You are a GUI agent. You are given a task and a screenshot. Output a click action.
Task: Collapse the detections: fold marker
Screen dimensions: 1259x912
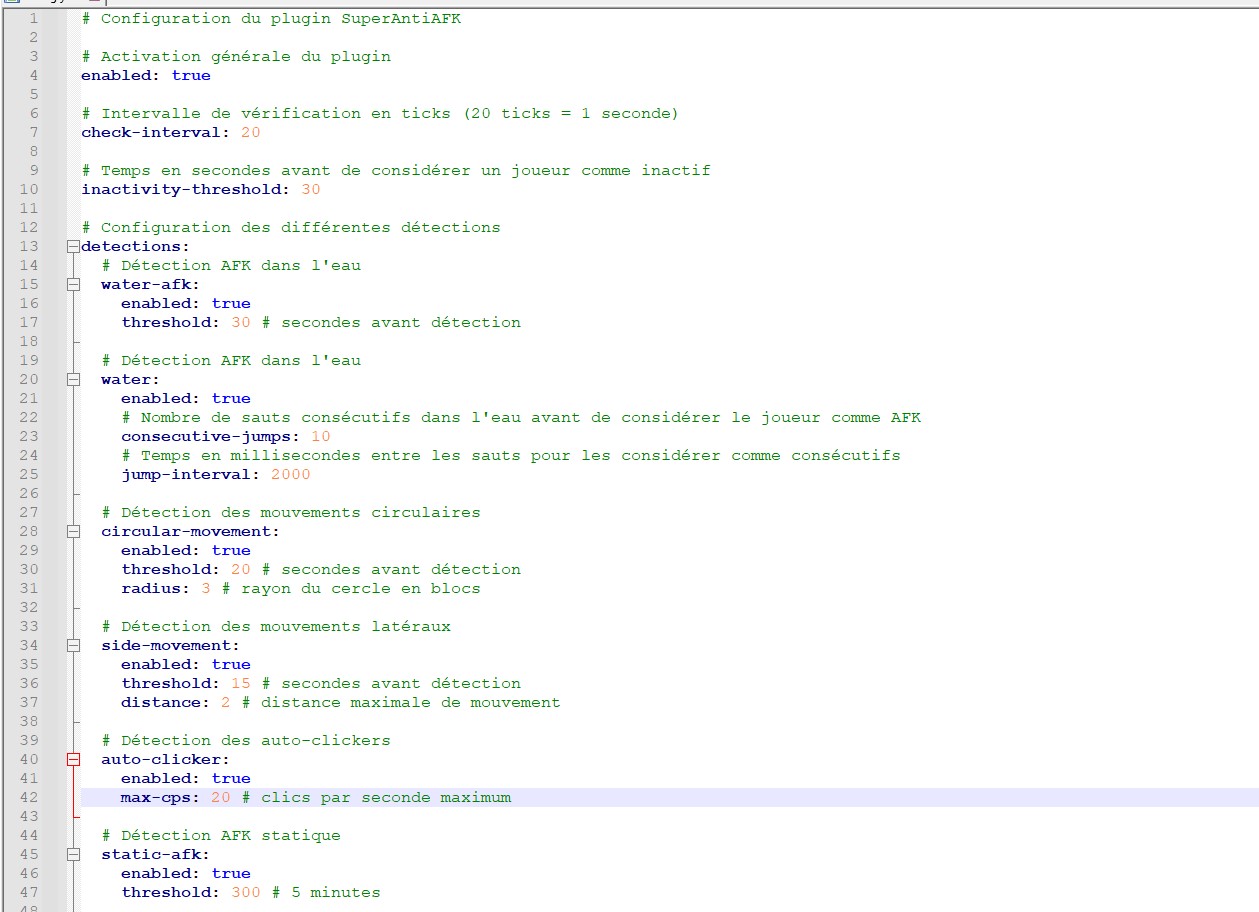click(x=73, y=246)
